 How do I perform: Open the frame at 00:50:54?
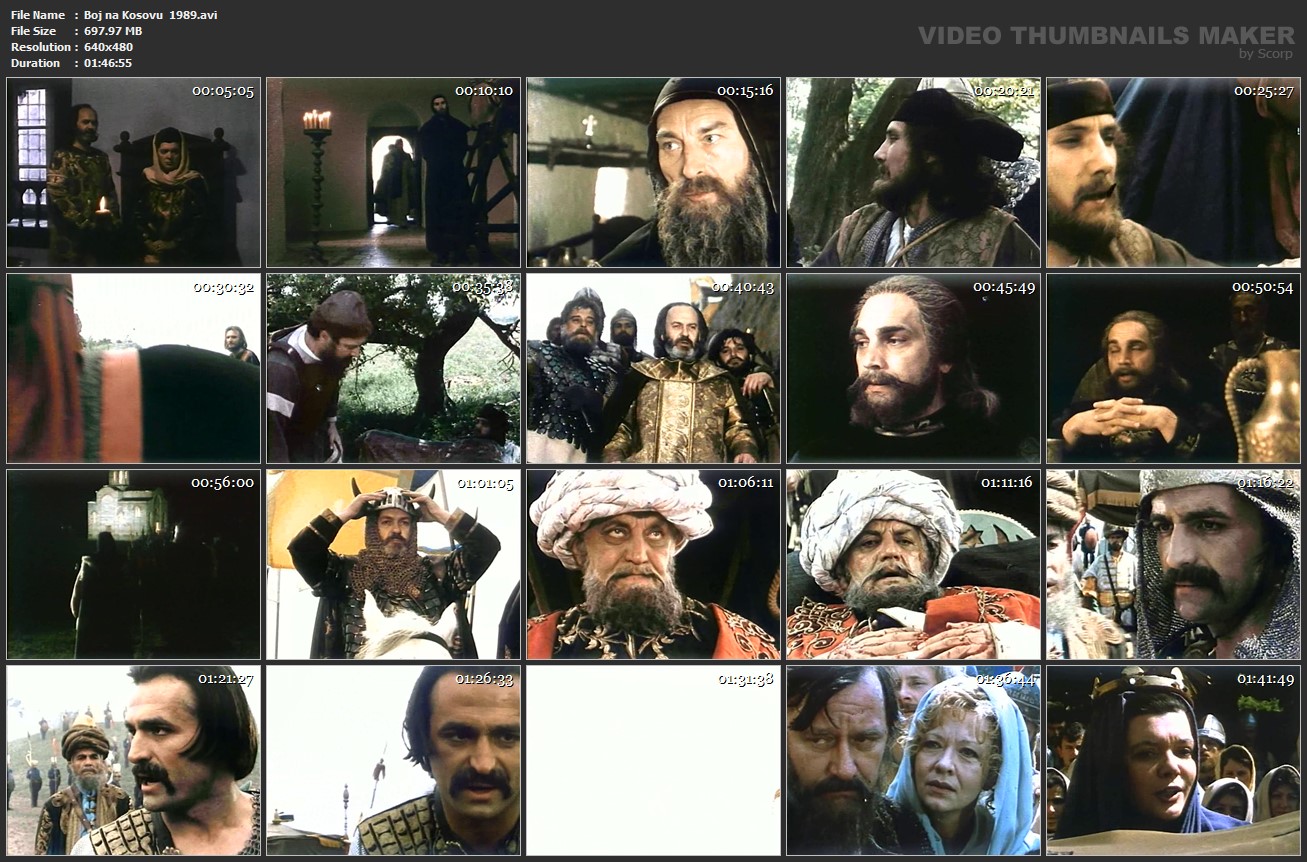click(x=1173, y=368)
